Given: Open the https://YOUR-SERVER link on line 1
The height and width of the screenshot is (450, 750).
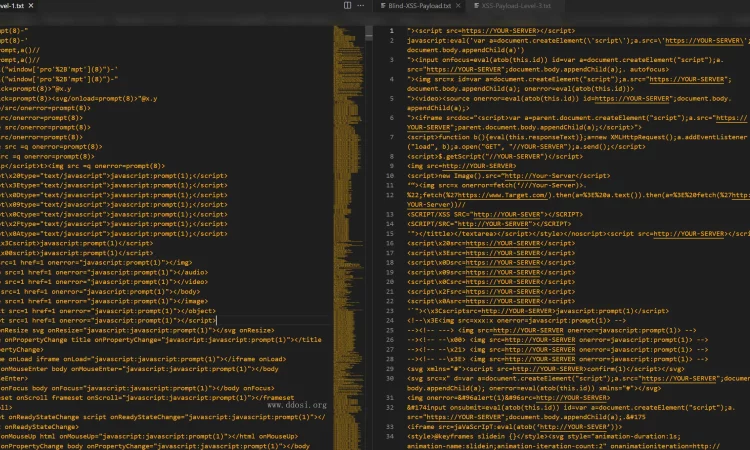Looking at the screenshot, I should [499, 31].
